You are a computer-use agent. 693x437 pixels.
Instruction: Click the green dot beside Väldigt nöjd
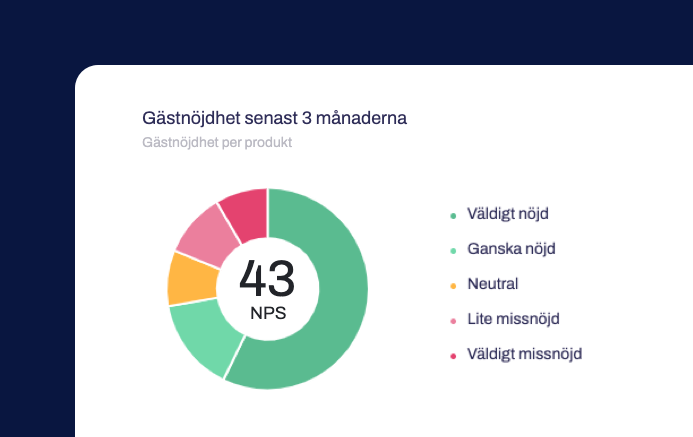point(453,216)
